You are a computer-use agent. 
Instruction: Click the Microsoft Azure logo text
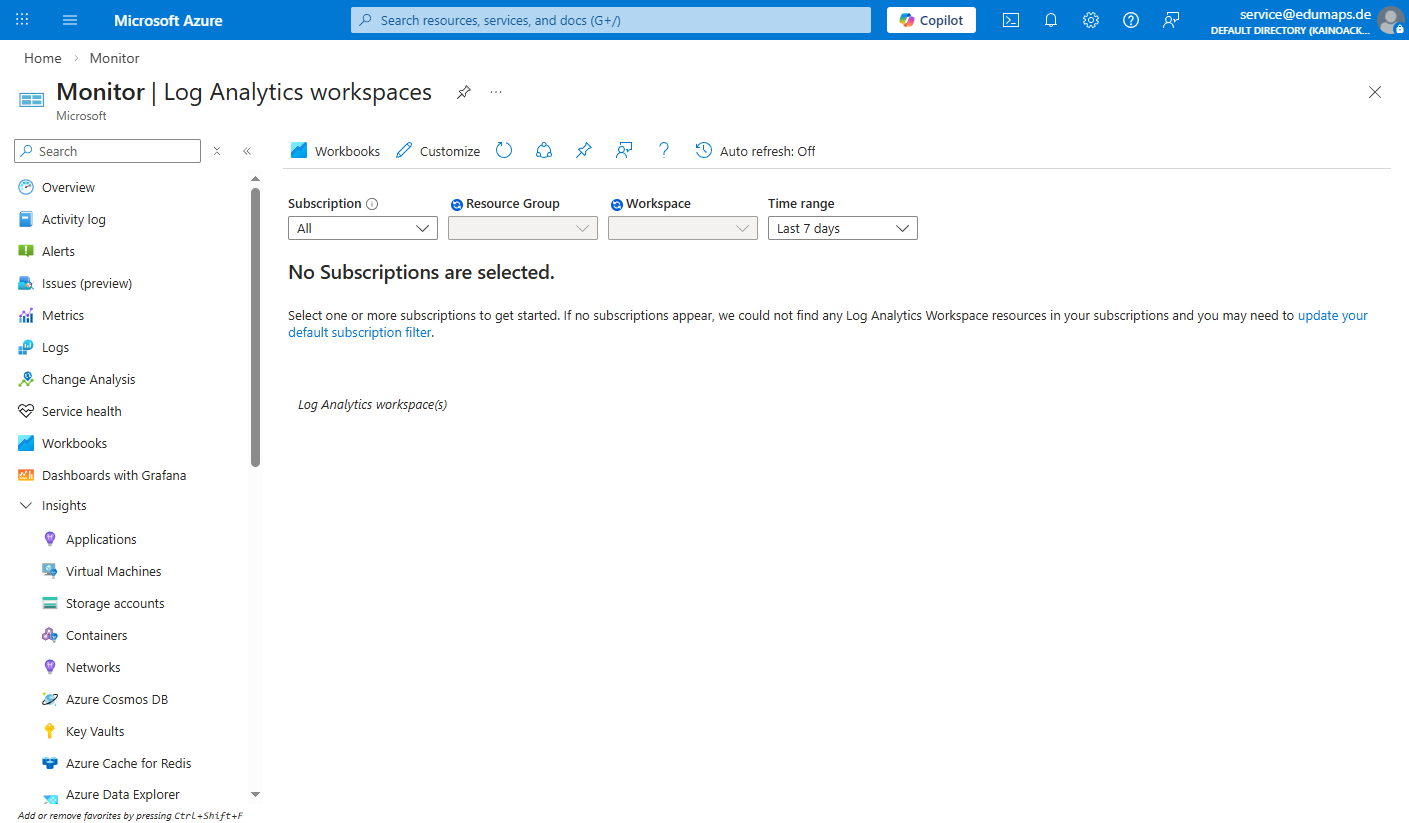tap(168, 20)
